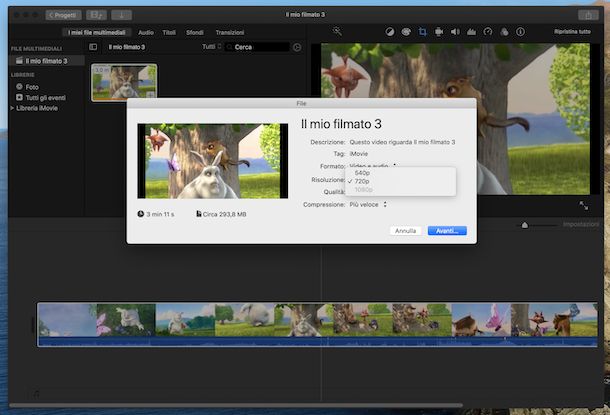Click the Avanti… button

(x=447, y=231)
